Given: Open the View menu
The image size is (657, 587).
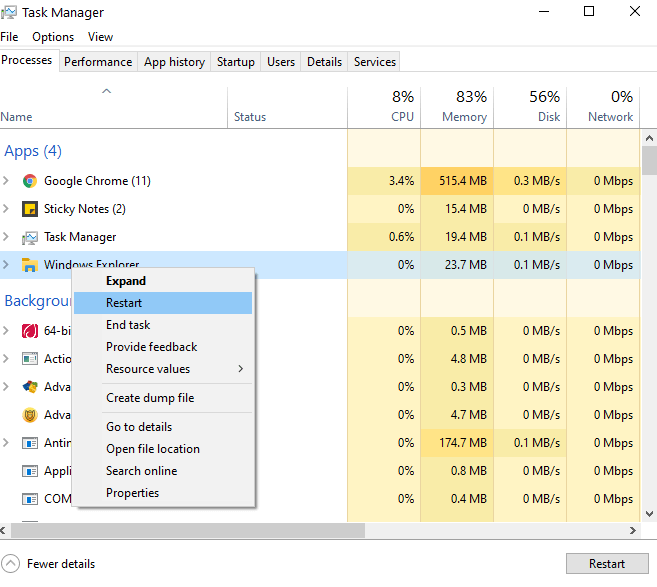Looking at the screenshot, I should click(x=101, y=37).
